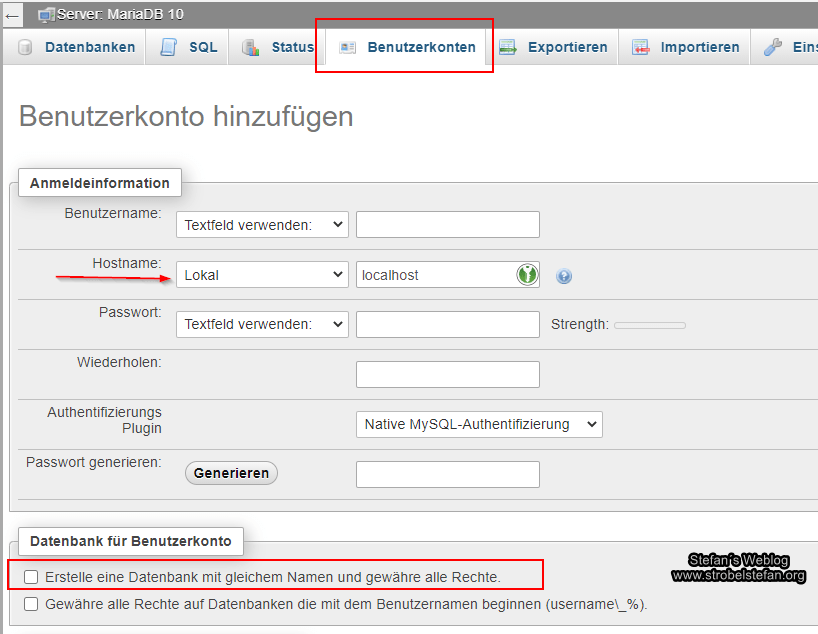Click the green indicator beside localhost field
The width and height of the screenshot is (818, 634).
(527, 274)
